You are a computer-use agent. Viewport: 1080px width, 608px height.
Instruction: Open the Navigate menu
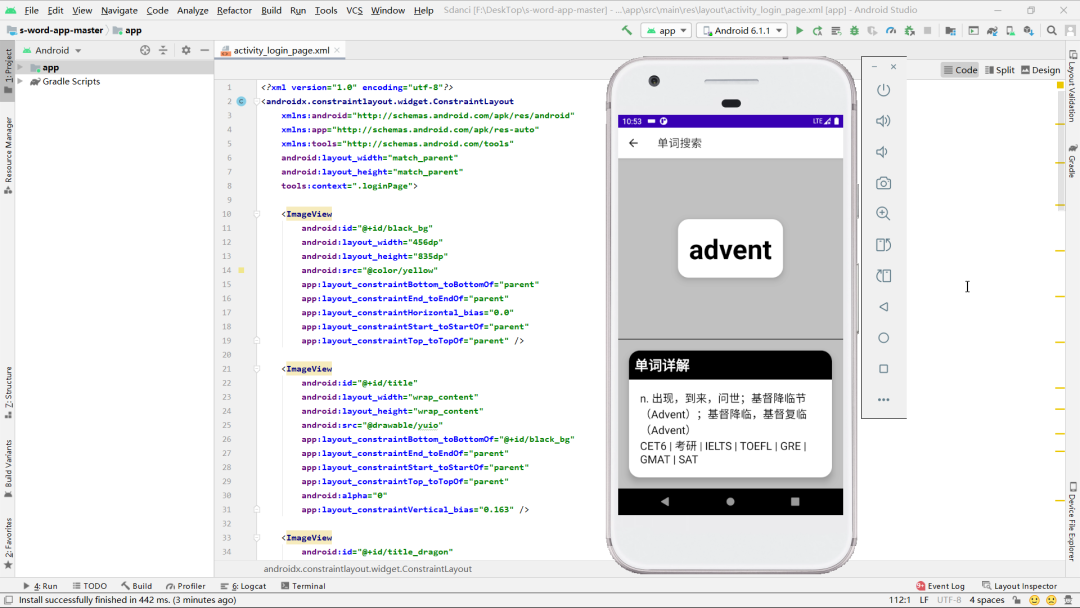[x=119, y=10]
